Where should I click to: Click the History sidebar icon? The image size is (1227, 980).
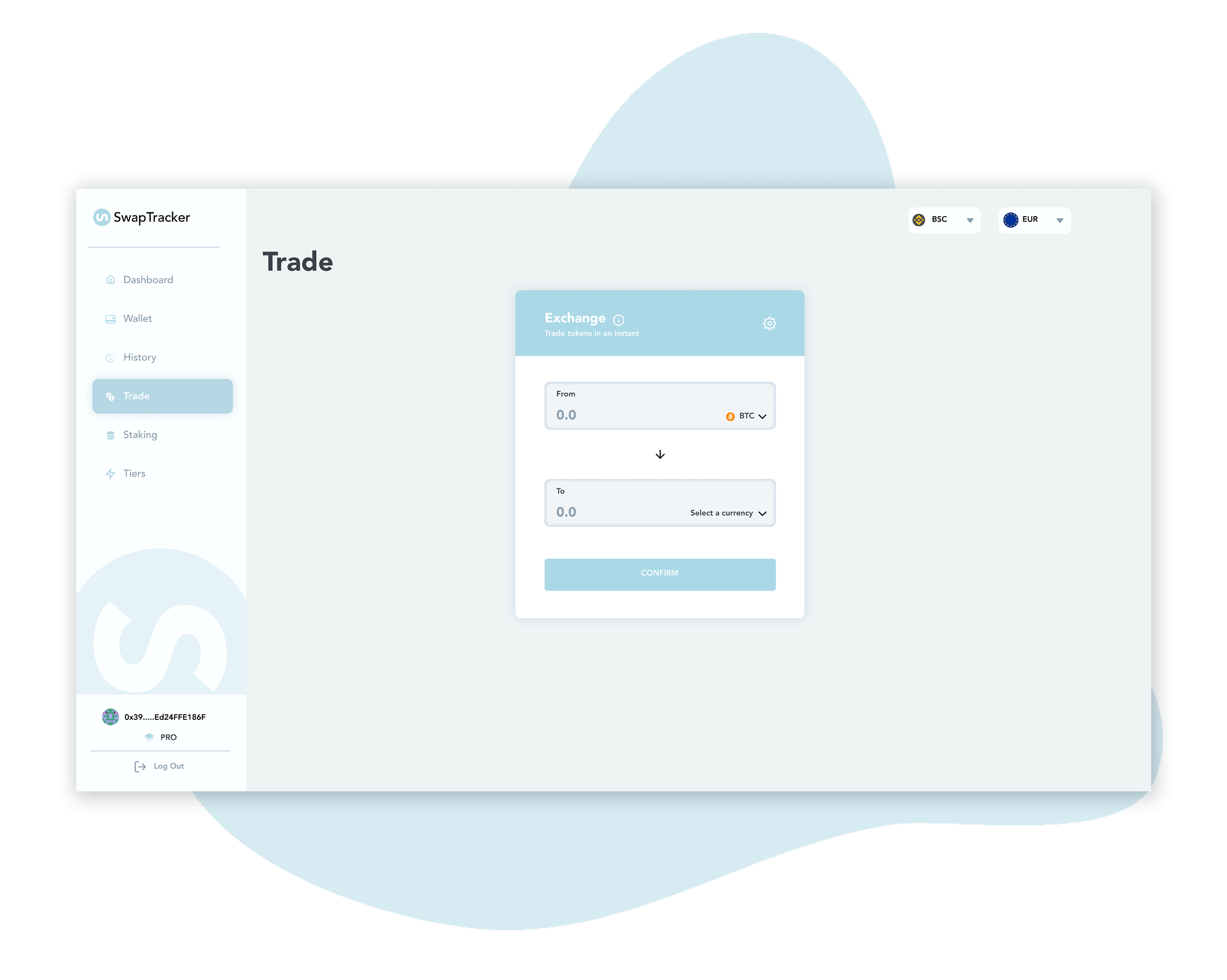click(x=110, y=358)
